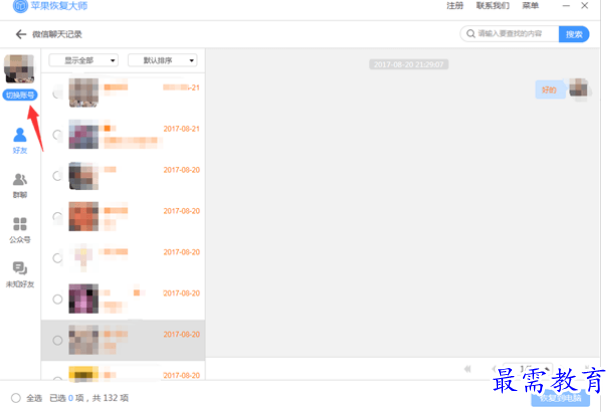The height and width of the screenshot is (412, 614).
Task: Click the magnifier icon in search box
Action: [x=471, y=34]
